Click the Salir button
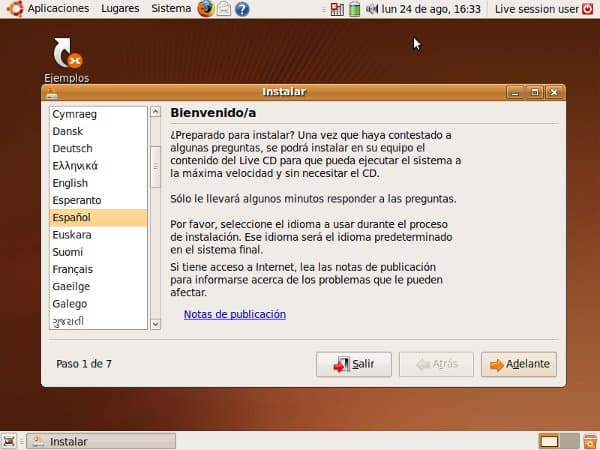 [x=353, y=365]
